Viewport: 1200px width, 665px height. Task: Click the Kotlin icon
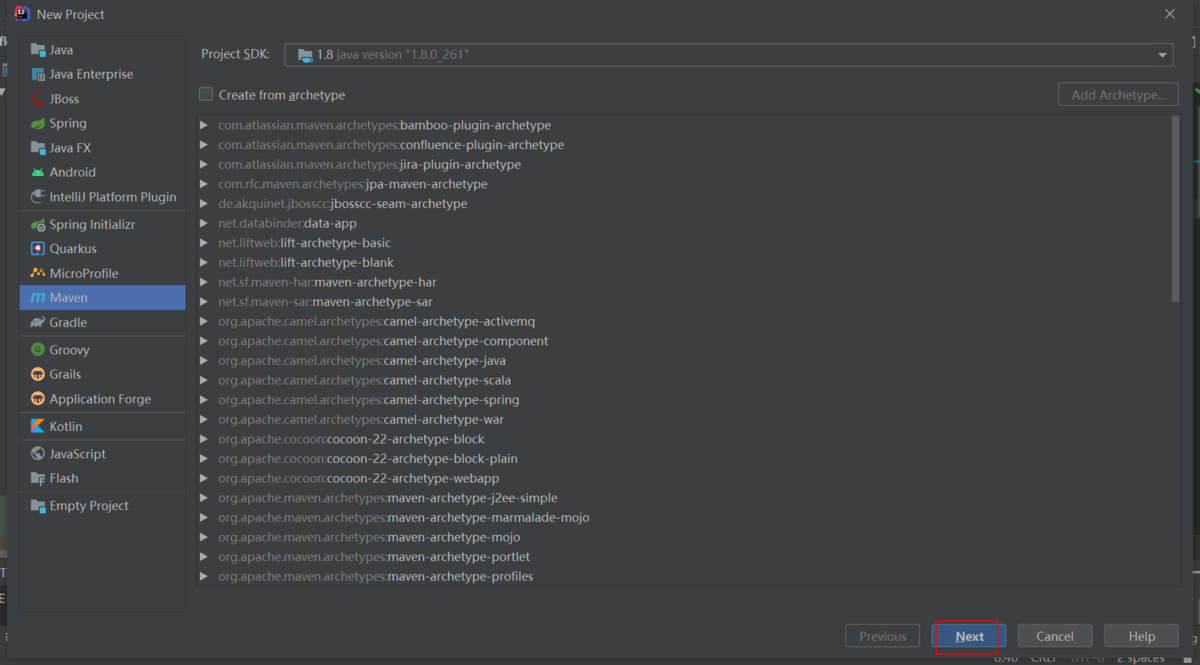point(38,426)
